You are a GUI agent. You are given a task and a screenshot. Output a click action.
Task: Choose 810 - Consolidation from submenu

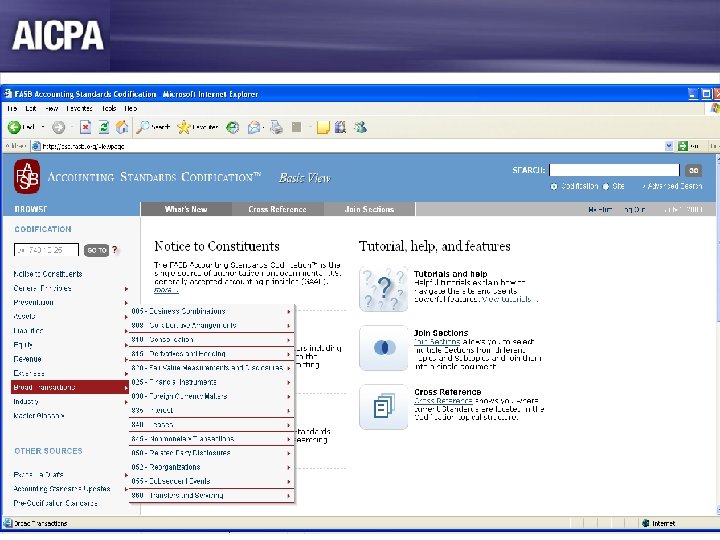click(212, 340)
